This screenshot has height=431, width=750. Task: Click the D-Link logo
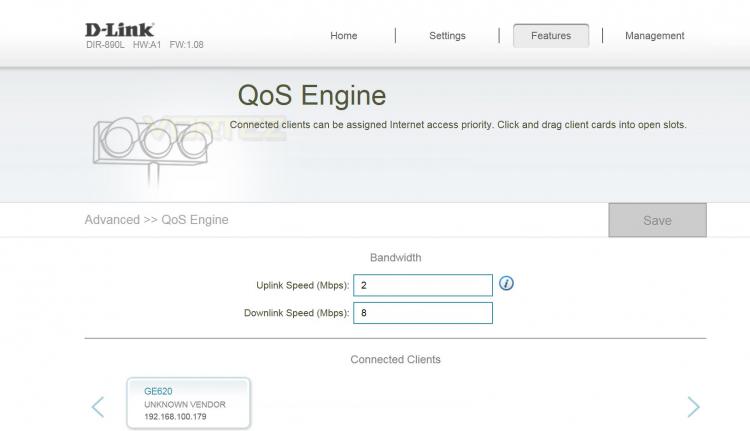tap(120, 30)
